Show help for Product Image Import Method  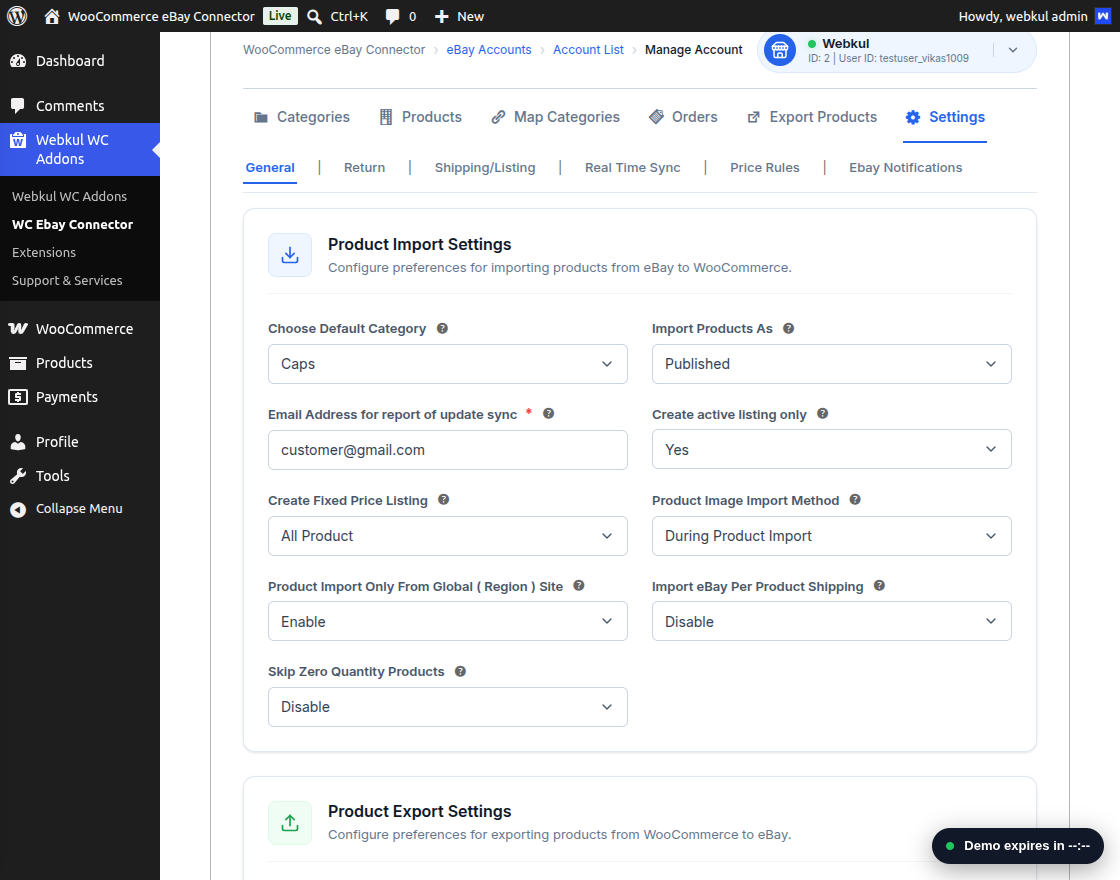[855, 500]
